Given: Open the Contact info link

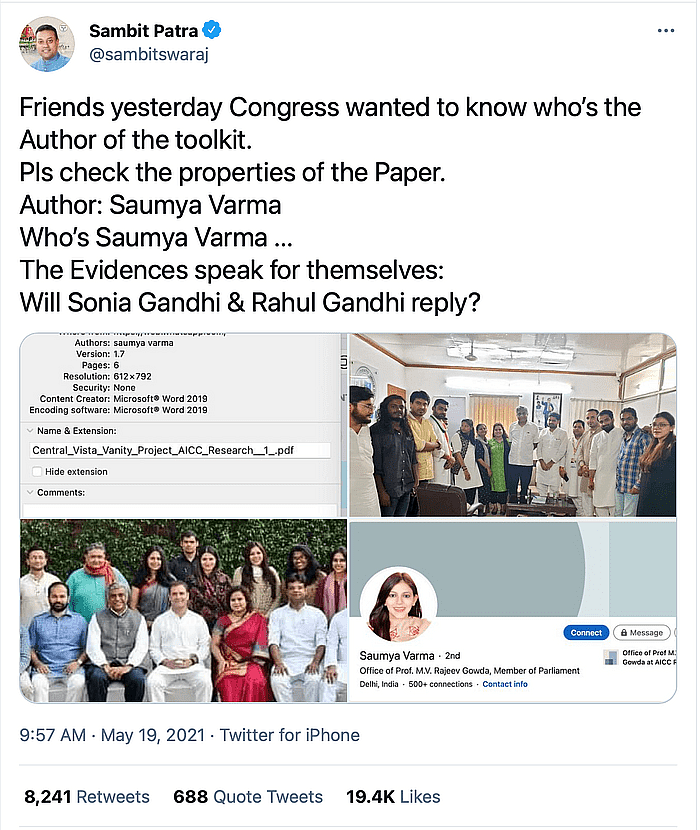Looking at the screenshot, I should [505, 684].
